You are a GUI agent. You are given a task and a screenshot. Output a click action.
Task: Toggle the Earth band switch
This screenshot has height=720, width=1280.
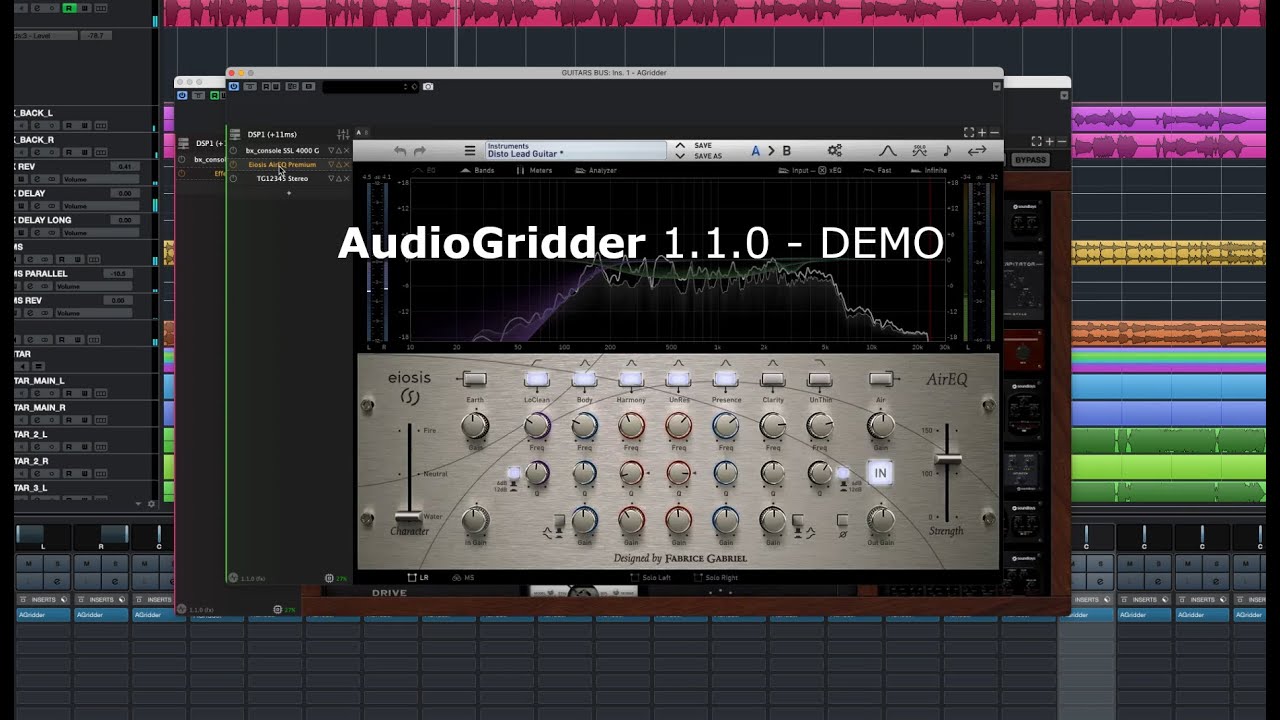coord(474,379)
